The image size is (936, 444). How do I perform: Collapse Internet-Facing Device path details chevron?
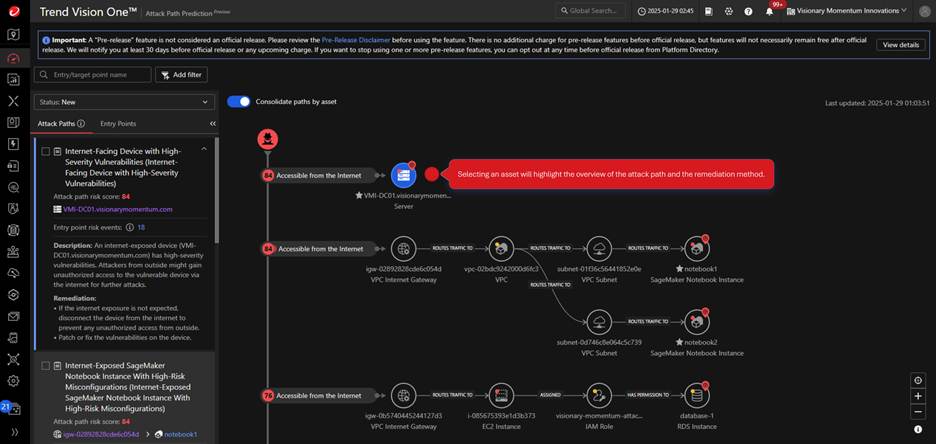click(x=204, y=149)
